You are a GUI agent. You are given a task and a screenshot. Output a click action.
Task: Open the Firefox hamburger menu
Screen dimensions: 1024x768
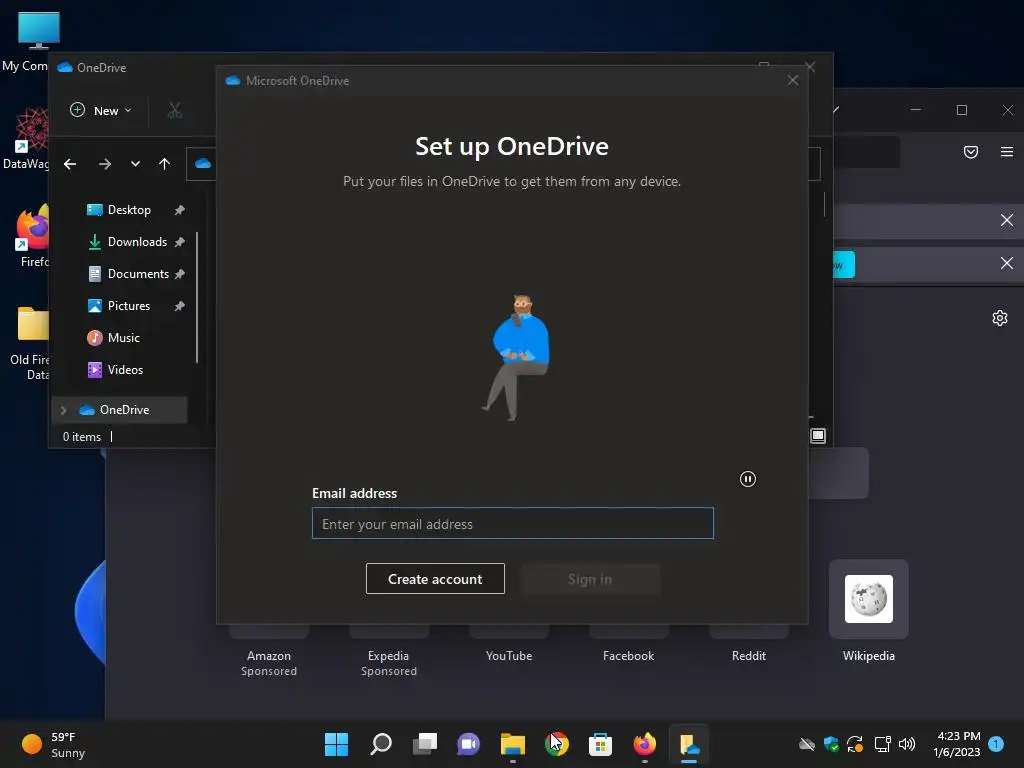[x=1007, y=152]
